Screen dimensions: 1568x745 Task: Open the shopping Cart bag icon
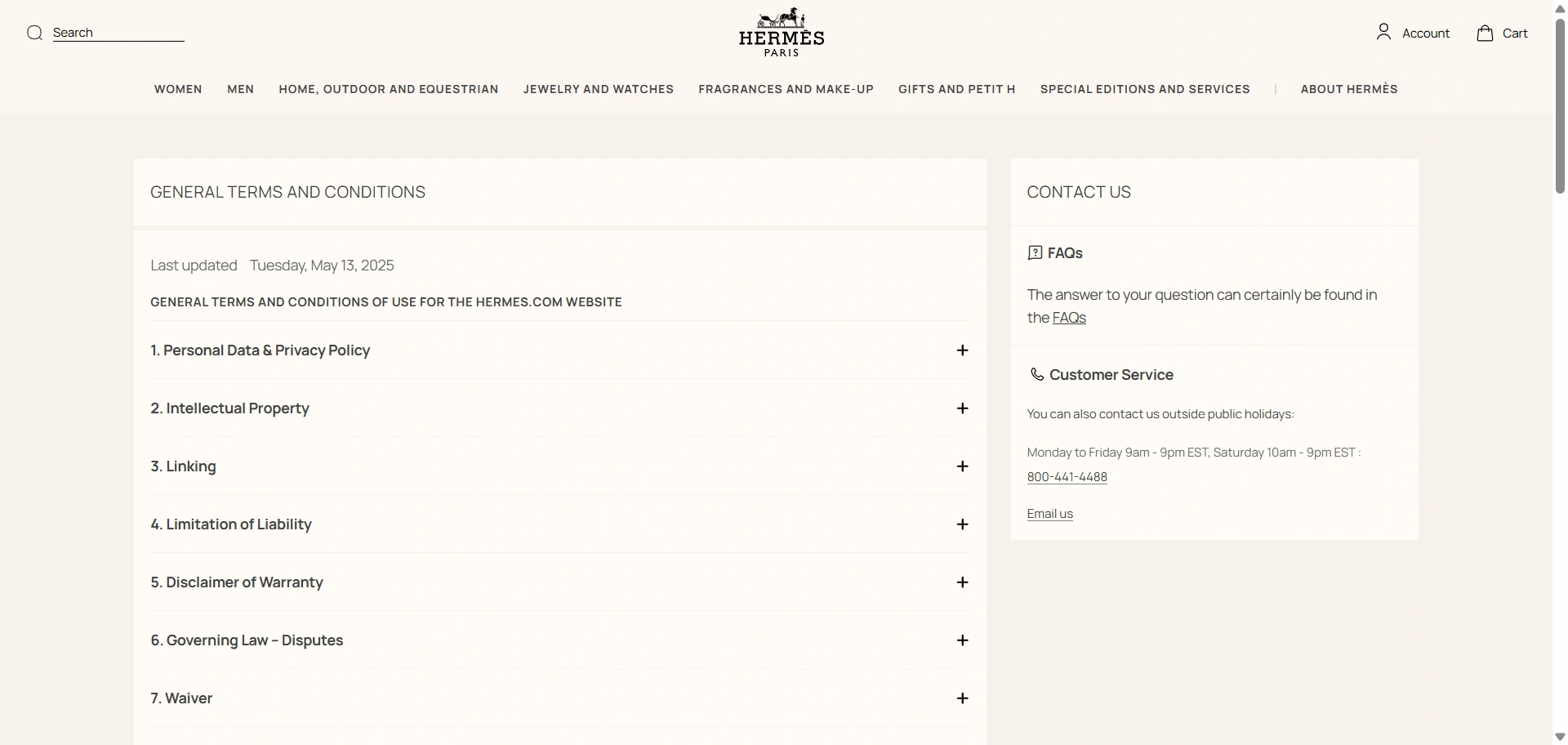point(1485,33)
